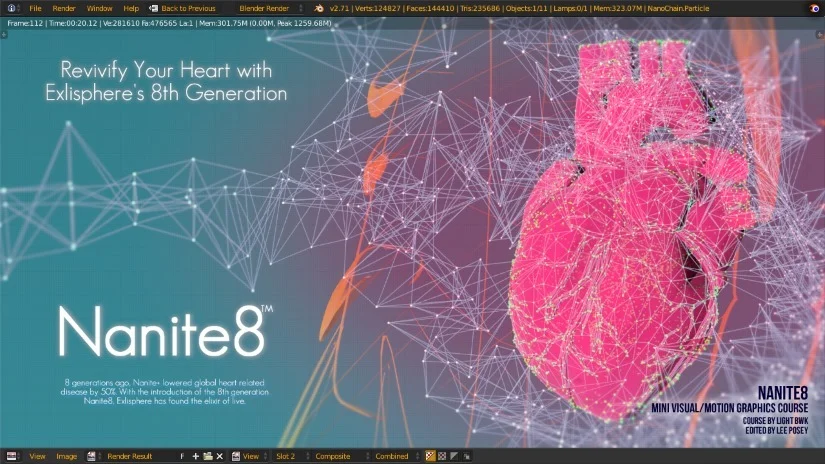Screen dimensions: 825x464
Task: Open the Help menu
Action: (x=131, y=8)
